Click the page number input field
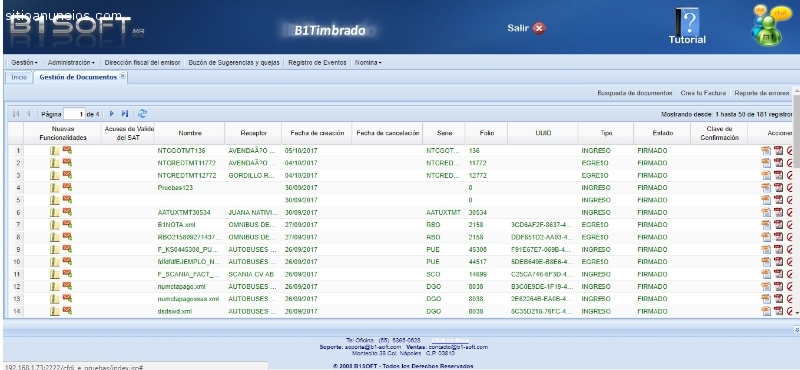 point(74,114)
